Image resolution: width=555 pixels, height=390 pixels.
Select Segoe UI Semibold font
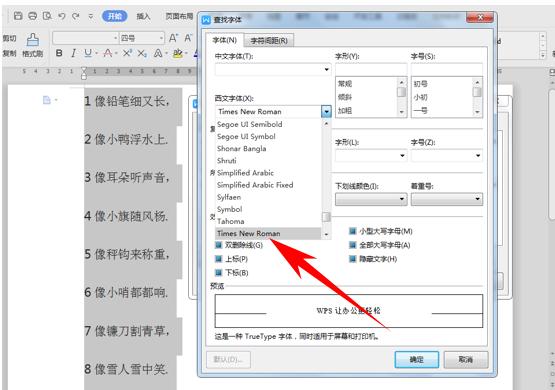pyautogui.click(x=268, y=124)
